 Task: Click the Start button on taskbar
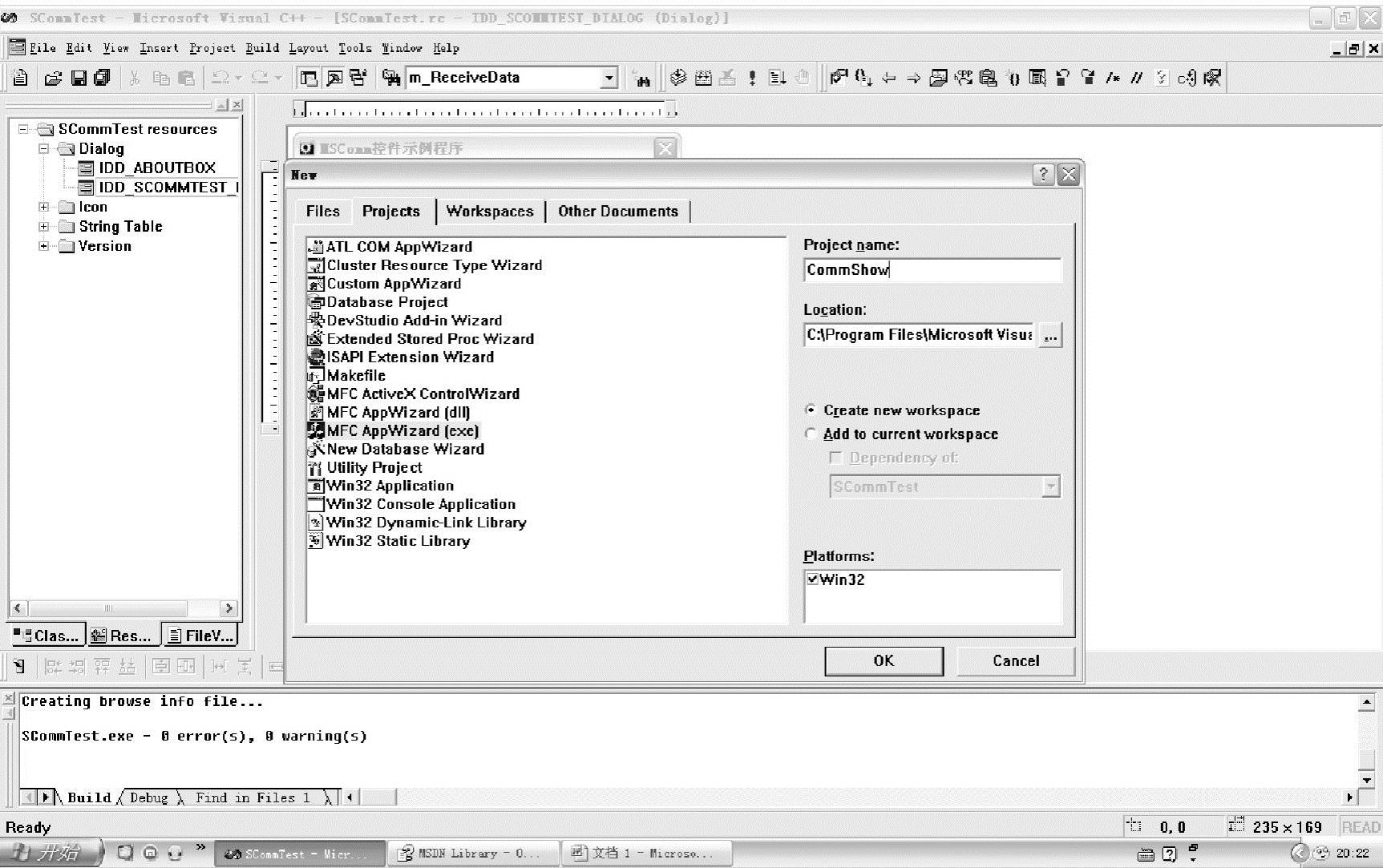51,853
